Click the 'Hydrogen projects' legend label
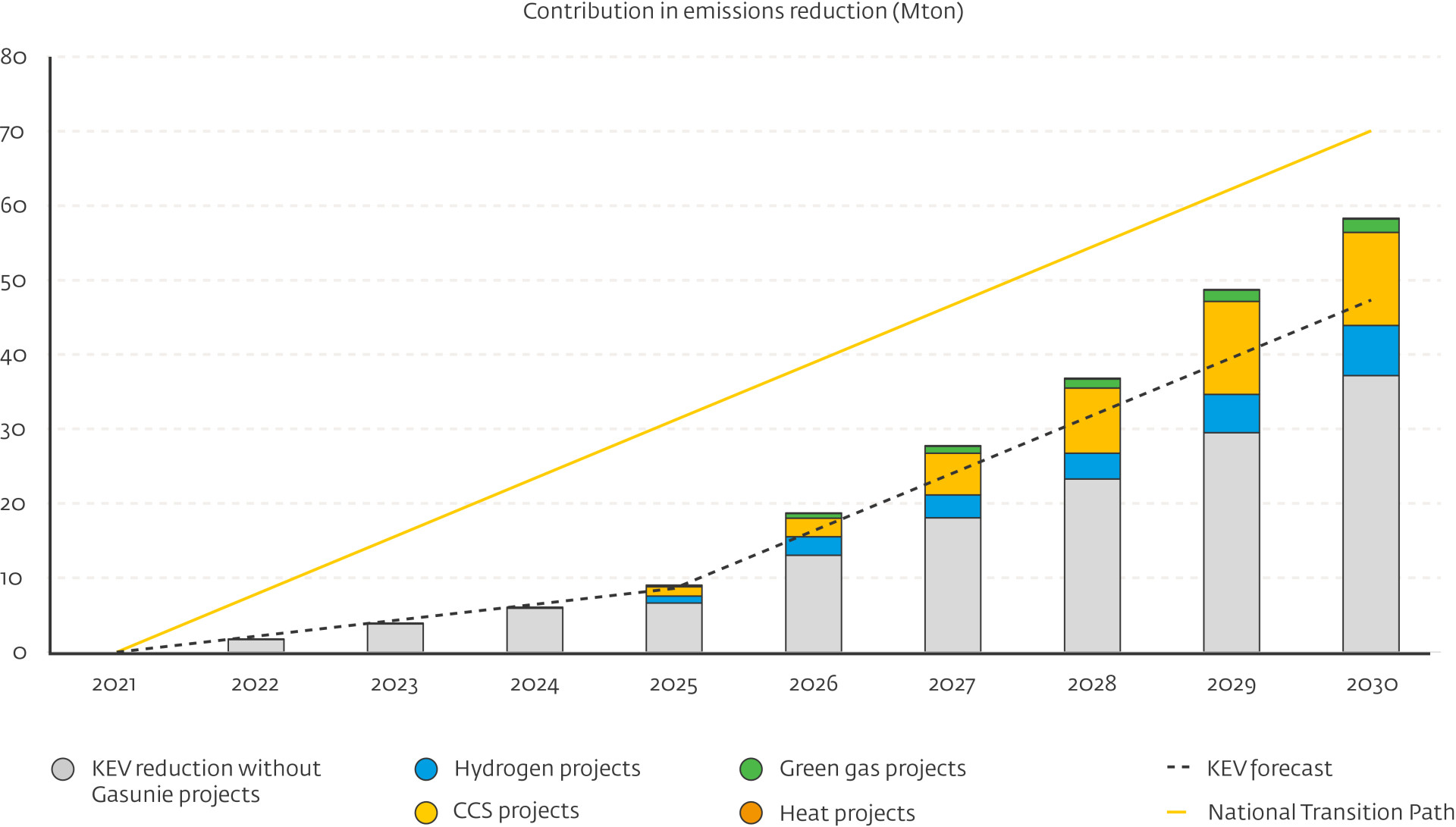The height and width of the screenshot is (827, 1456). tap(548, 769)
